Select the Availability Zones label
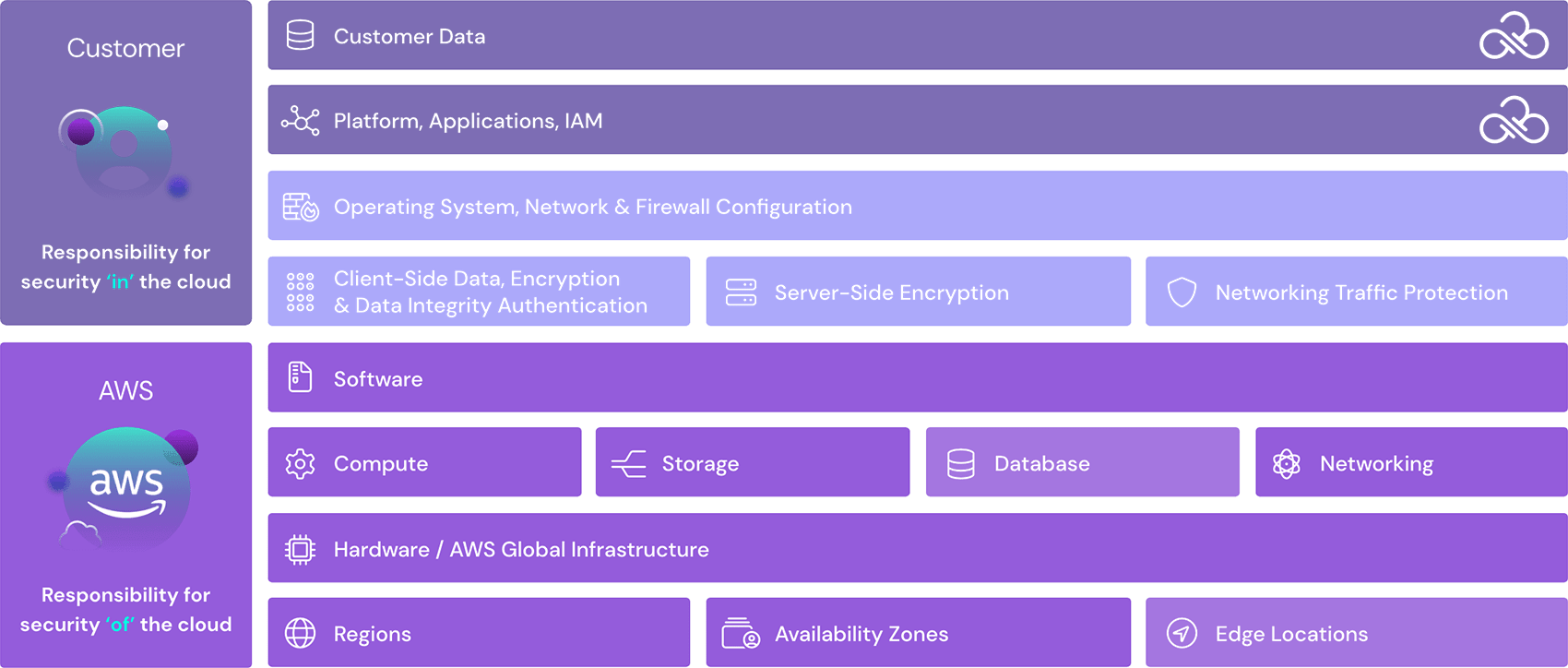The image size is (1568, 668). (861, 634)
